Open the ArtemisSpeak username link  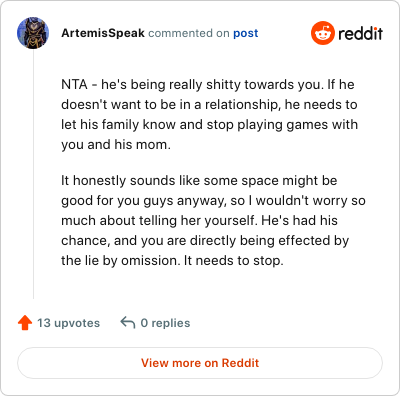click(103, 33)
